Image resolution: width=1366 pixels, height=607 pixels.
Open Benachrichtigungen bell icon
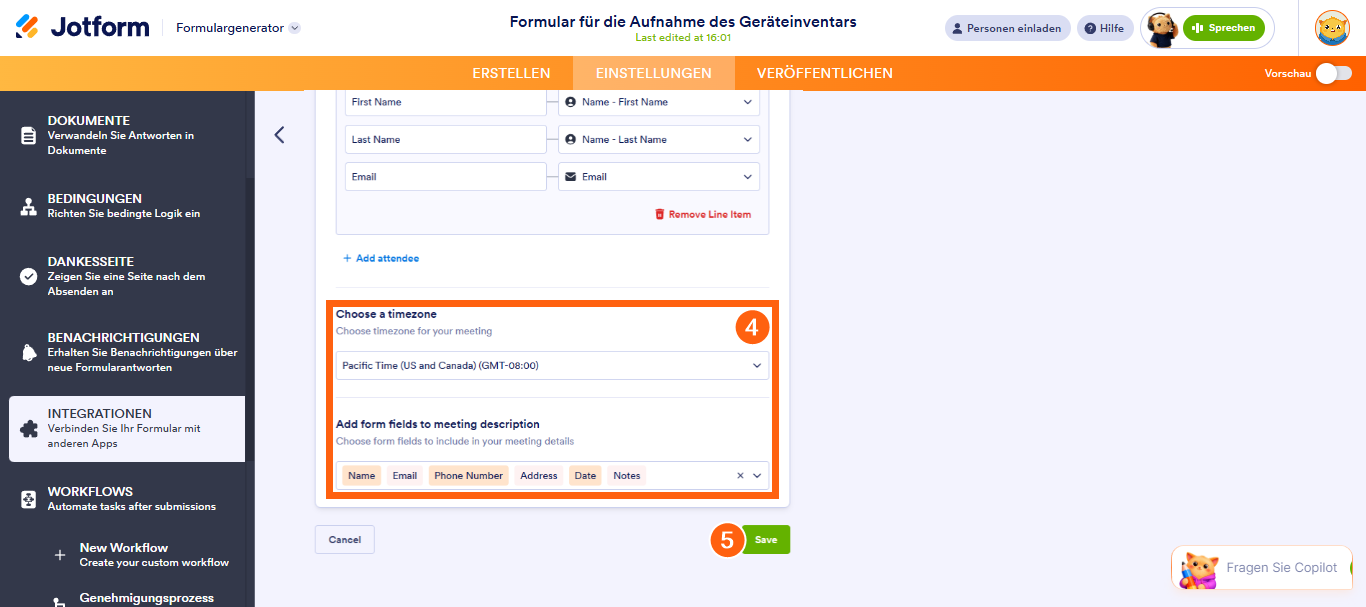click(x=29, y=352)
